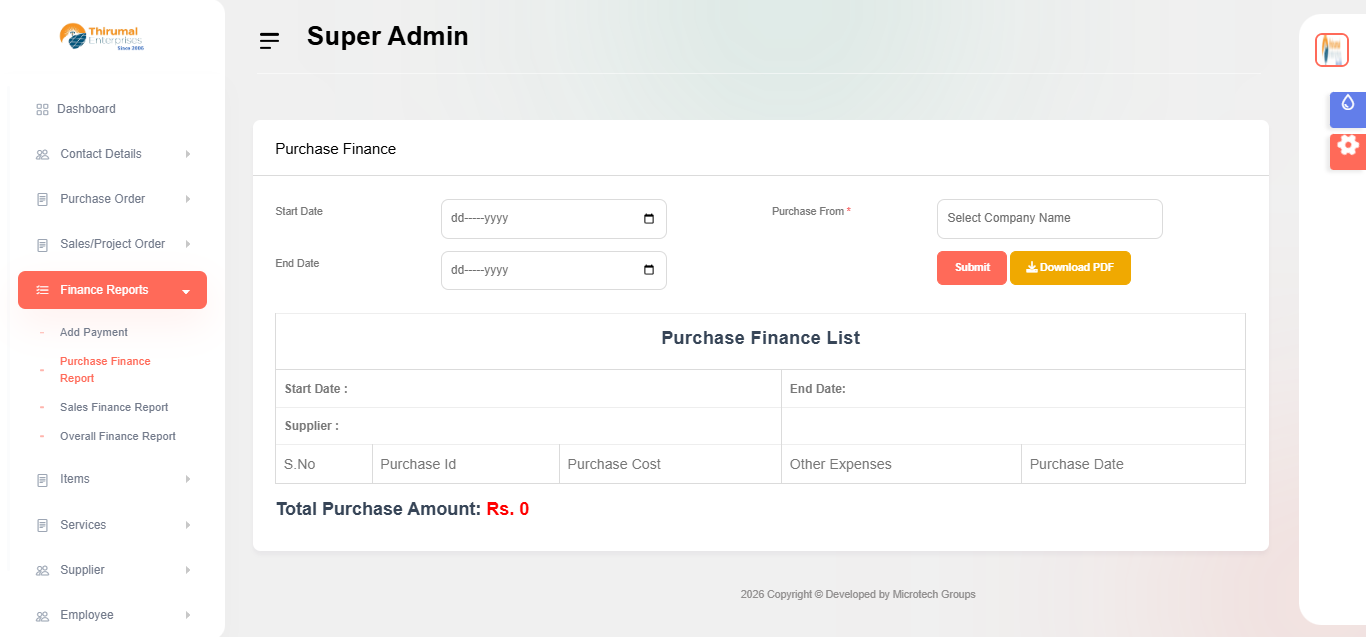Expand the Sales/Project Order menu
The image size is (1366, 637).
(112, 244)
